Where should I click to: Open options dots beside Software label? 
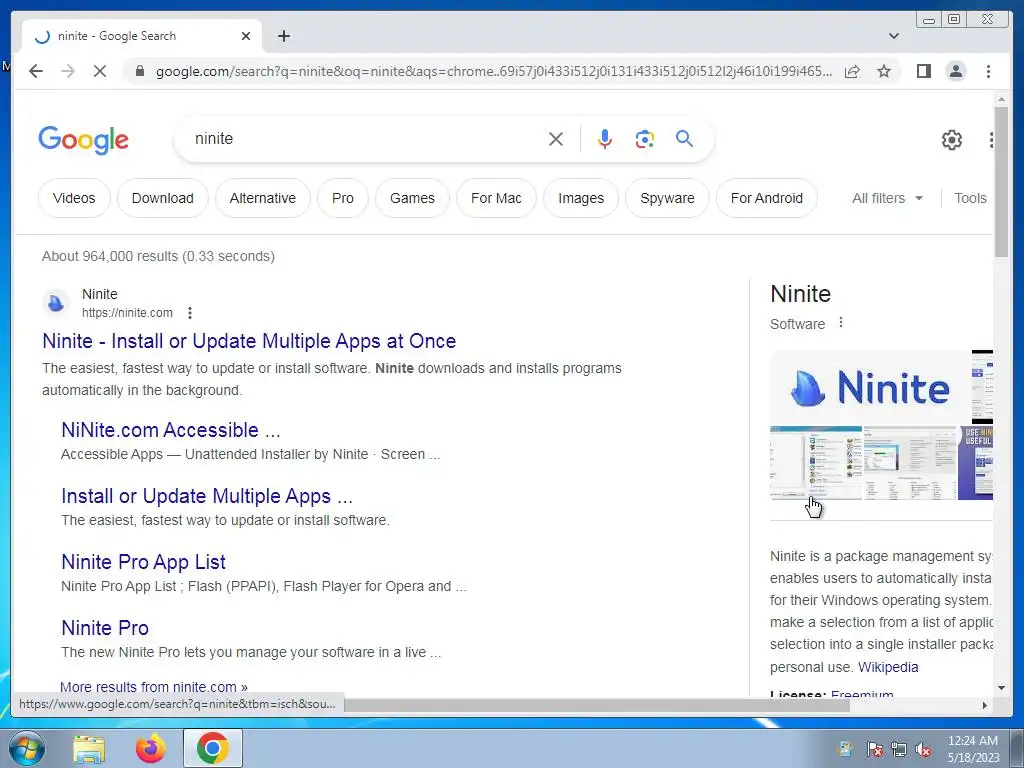pyautogui.click(x=840, y=323)
